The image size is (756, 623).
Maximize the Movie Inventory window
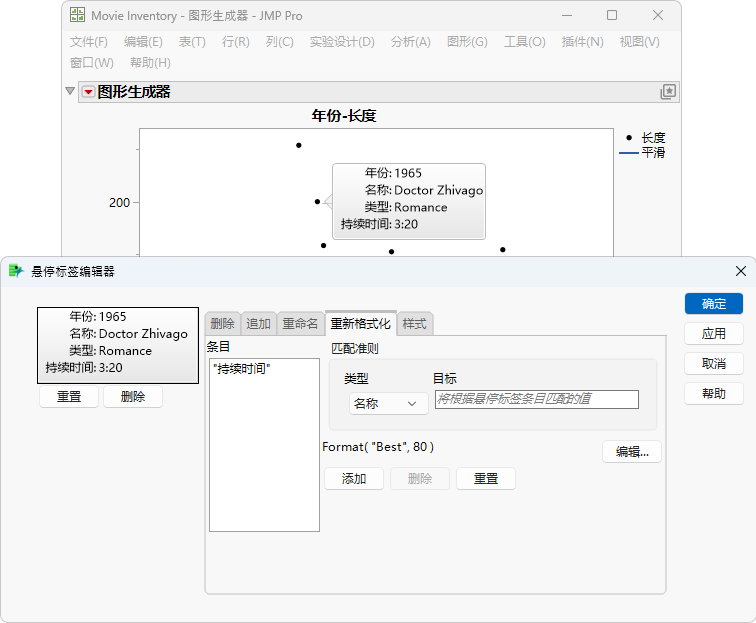[x=612, y=15]
